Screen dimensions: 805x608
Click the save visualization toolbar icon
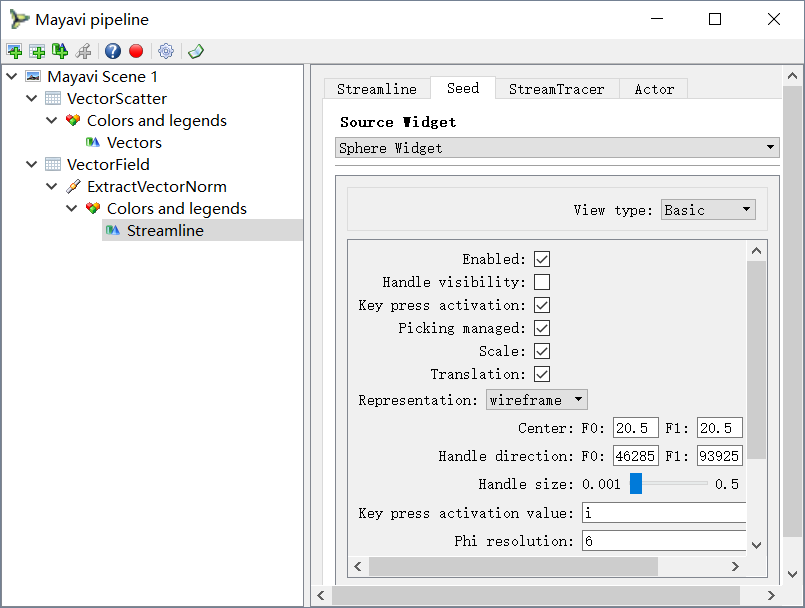coord(194,51)
